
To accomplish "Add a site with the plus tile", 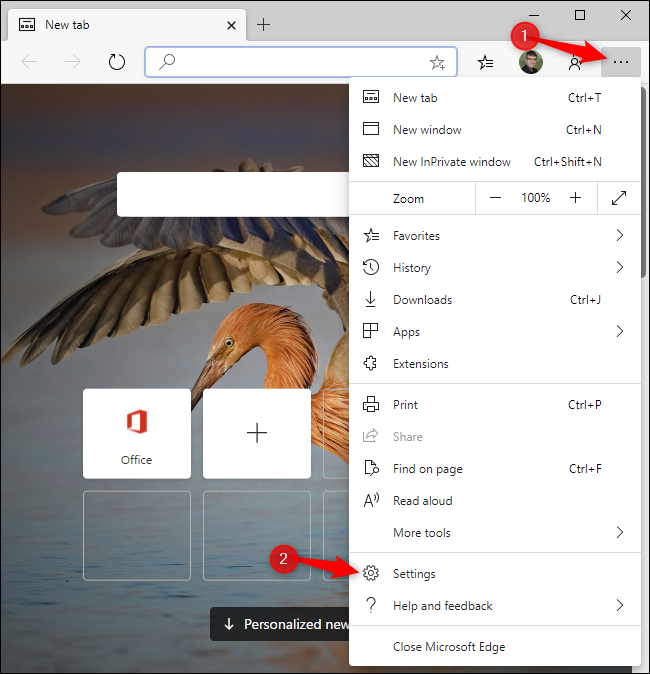I will 257,434.
